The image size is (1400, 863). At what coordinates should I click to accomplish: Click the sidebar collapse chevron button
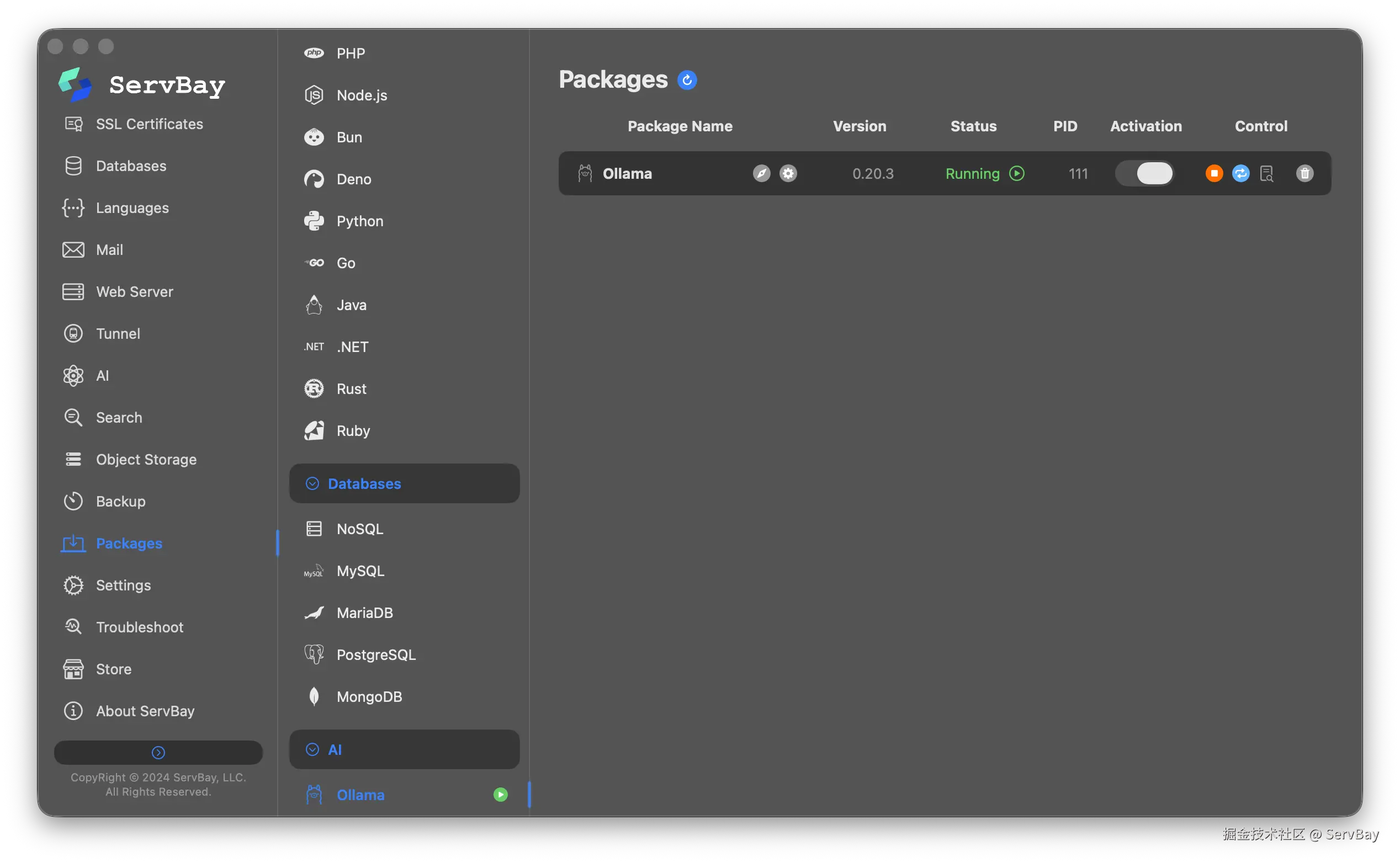[158, 752]
